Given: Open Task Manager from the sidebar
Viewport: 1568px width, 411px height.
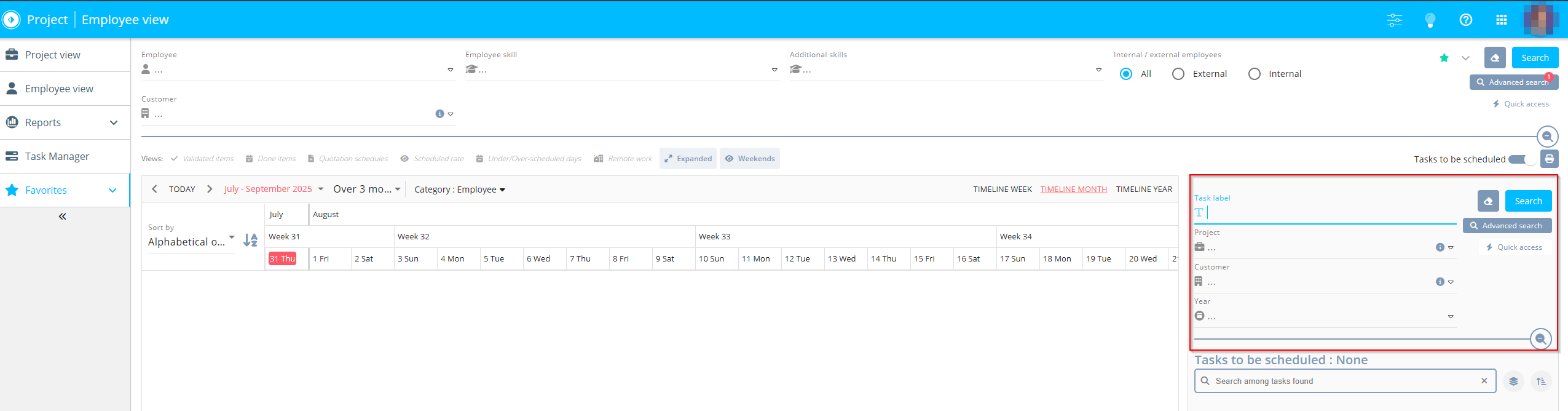Looking at the screenshot, I should 57,156.
